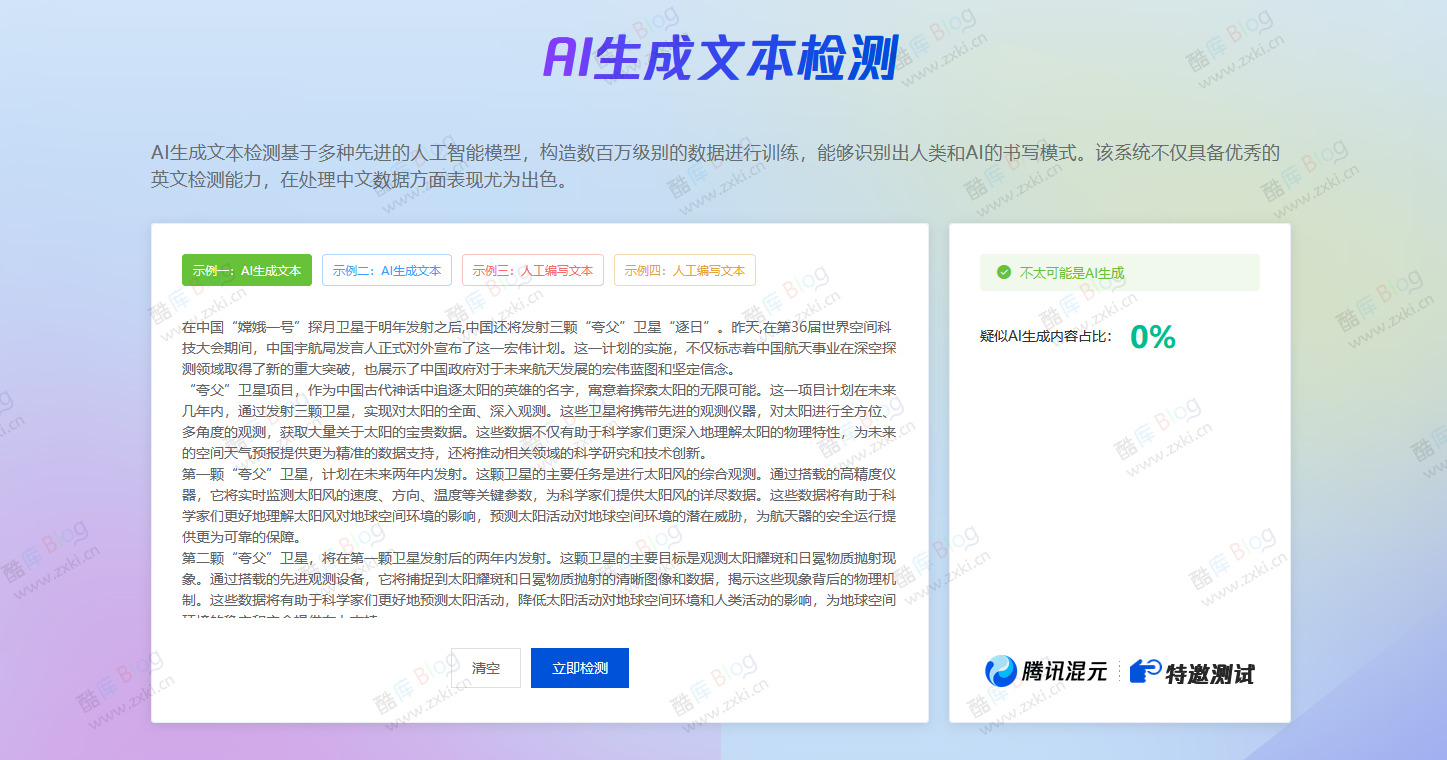
Task: Click the 疑似AI生成内容占比 label
Action: tap(1046, 340)
